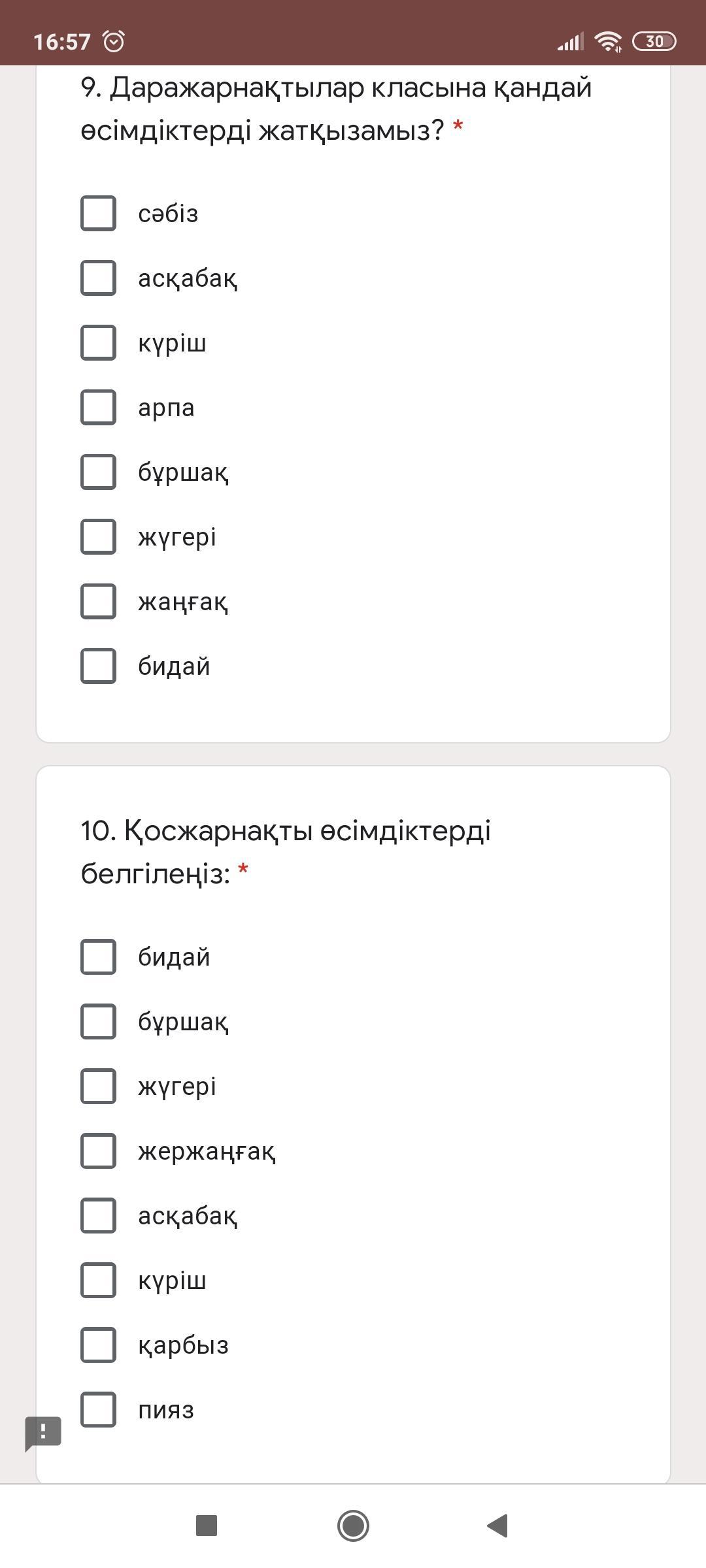
Task: Check бидай in question 10
Action: [x=98, y=956]
